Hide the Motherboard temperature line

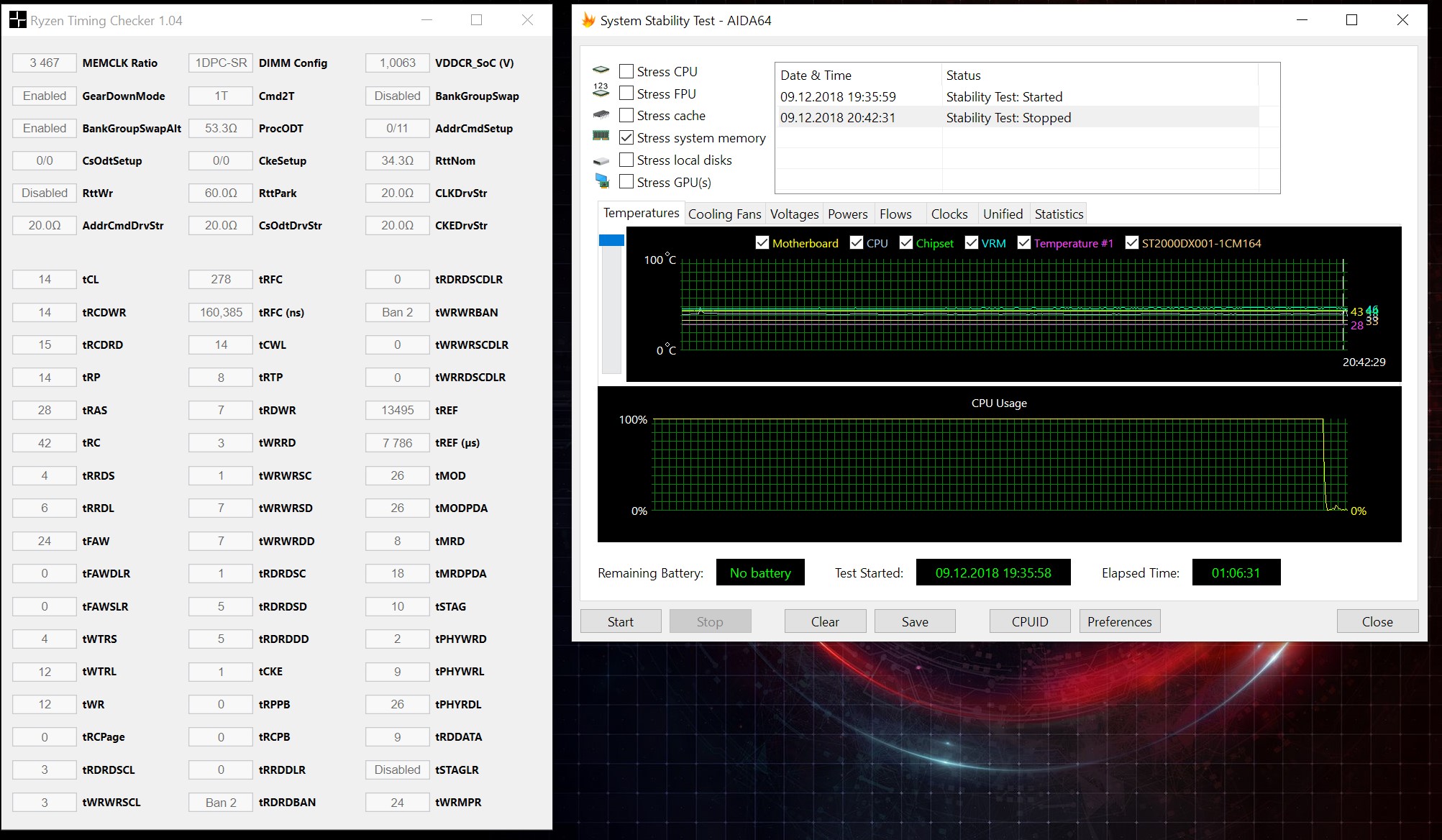762,243
